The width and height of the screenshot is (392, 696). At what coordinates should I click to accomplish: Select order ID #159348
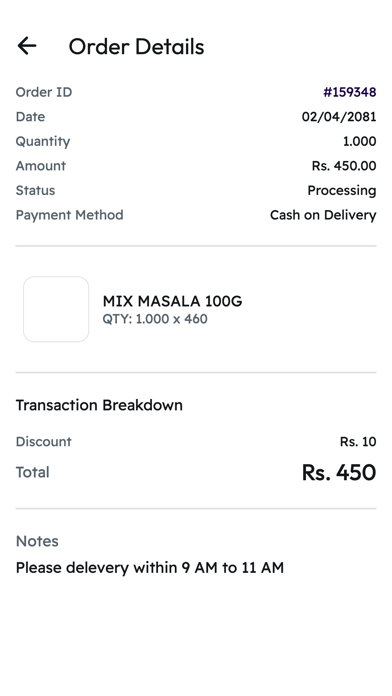[349, 92]
